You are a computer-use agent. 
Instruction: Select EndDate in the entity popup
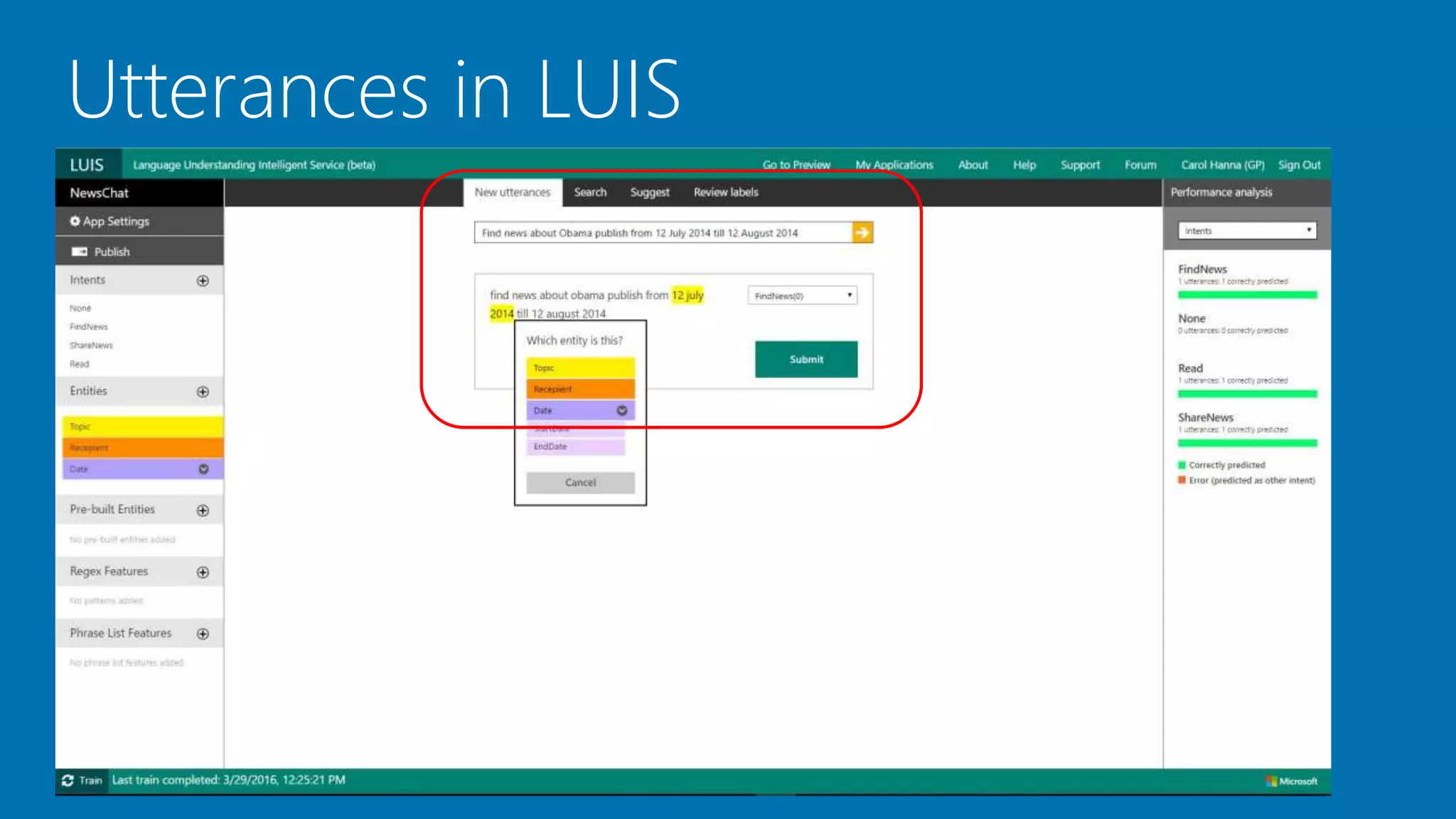click(x=576, y=446)
